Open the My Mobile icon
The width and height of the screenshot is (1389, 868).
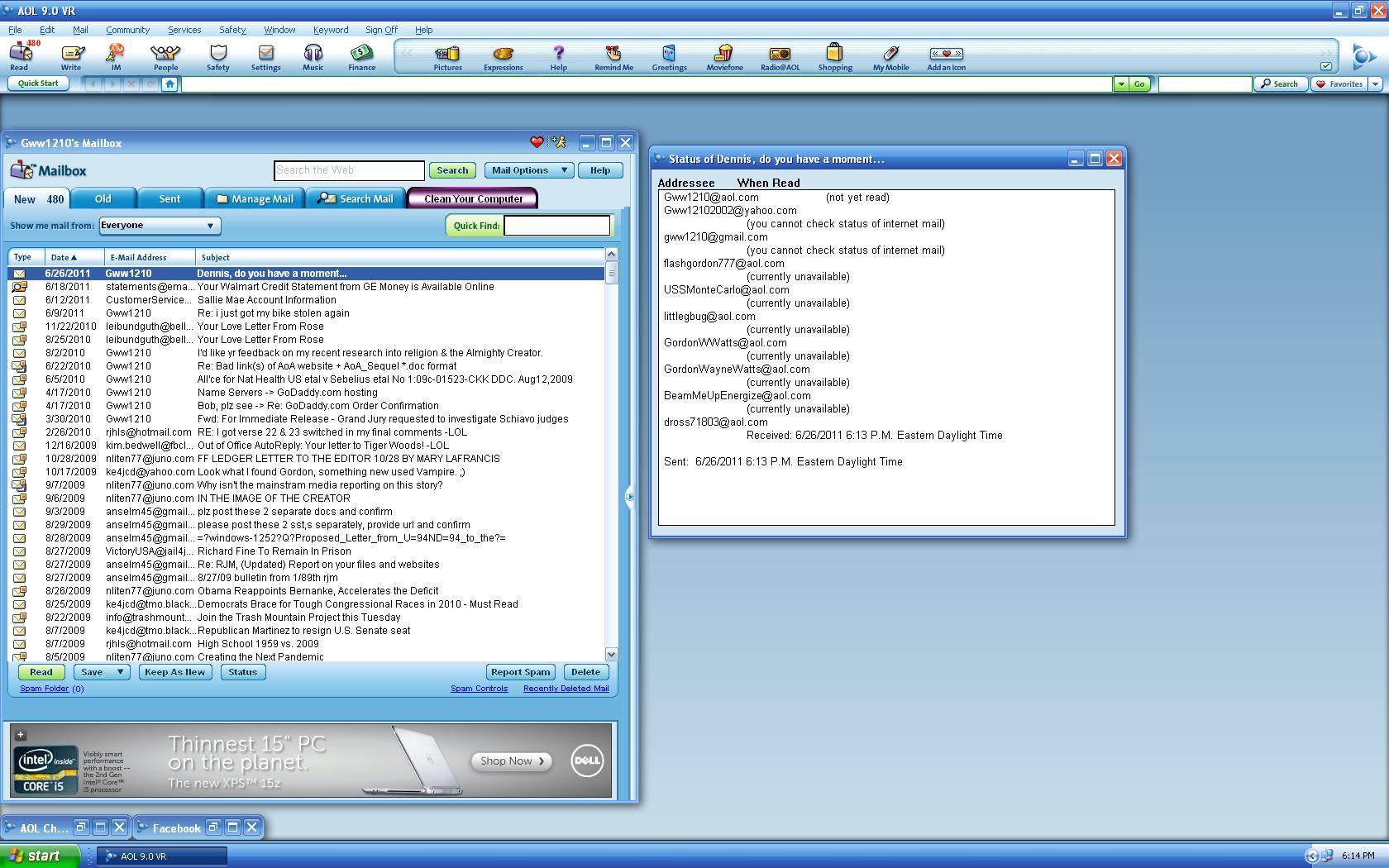[890, 58]
